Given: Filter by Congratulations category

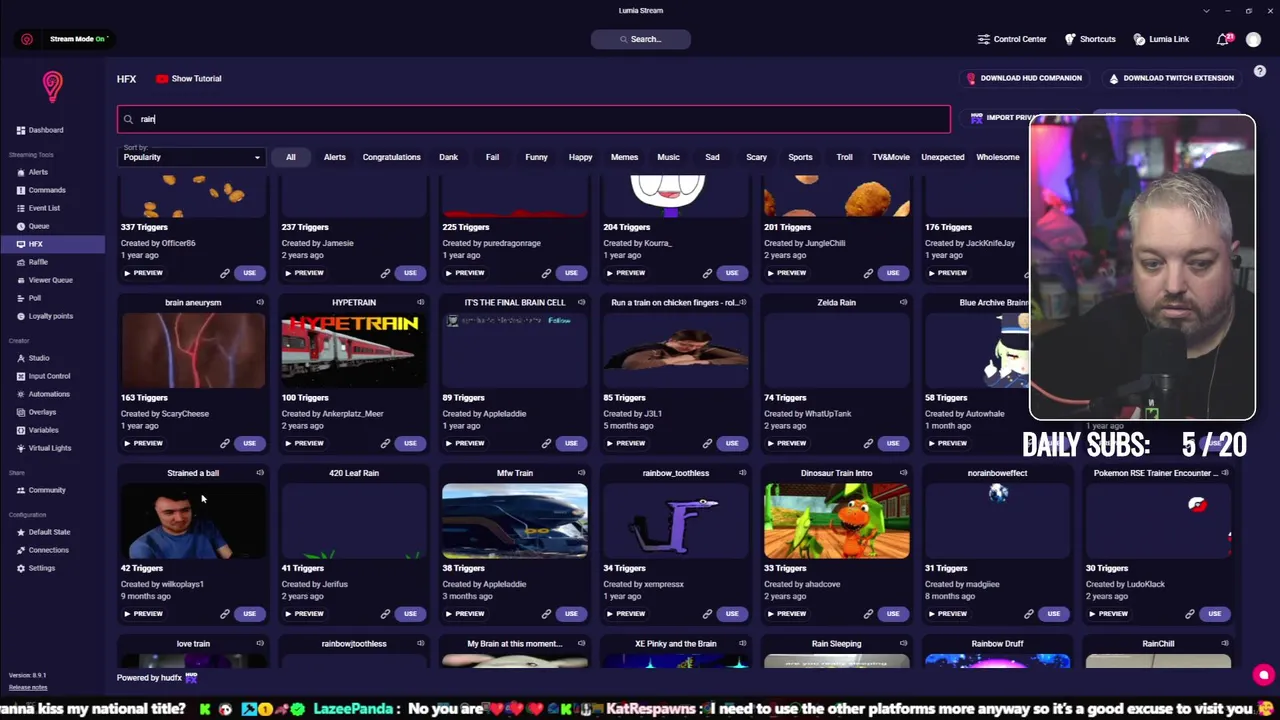Looking at the screenshot, I should [x=391, y=157].
